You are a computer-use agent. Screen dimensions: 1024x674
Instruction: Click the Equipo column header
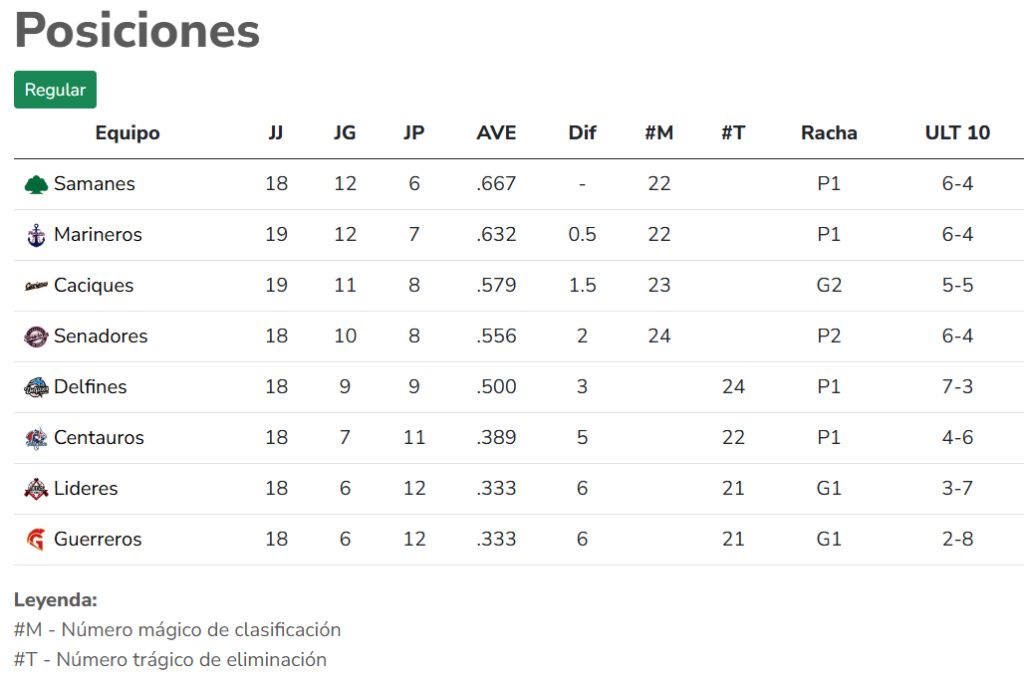coord(127,133)
